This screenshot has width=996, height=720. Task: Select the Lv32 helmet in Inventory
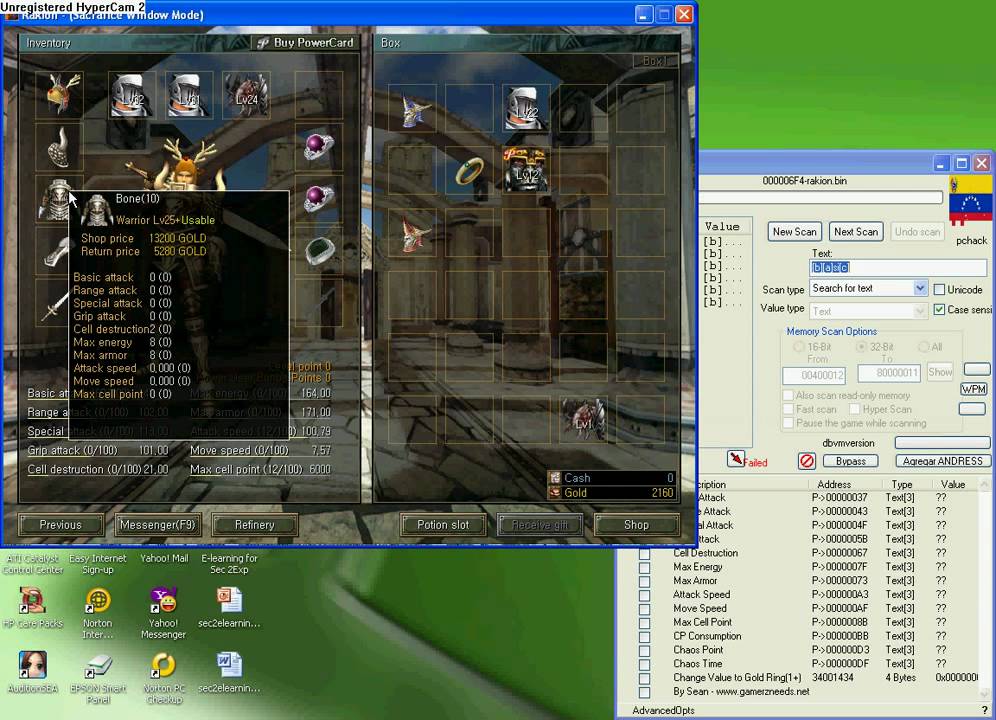[132, 95]
